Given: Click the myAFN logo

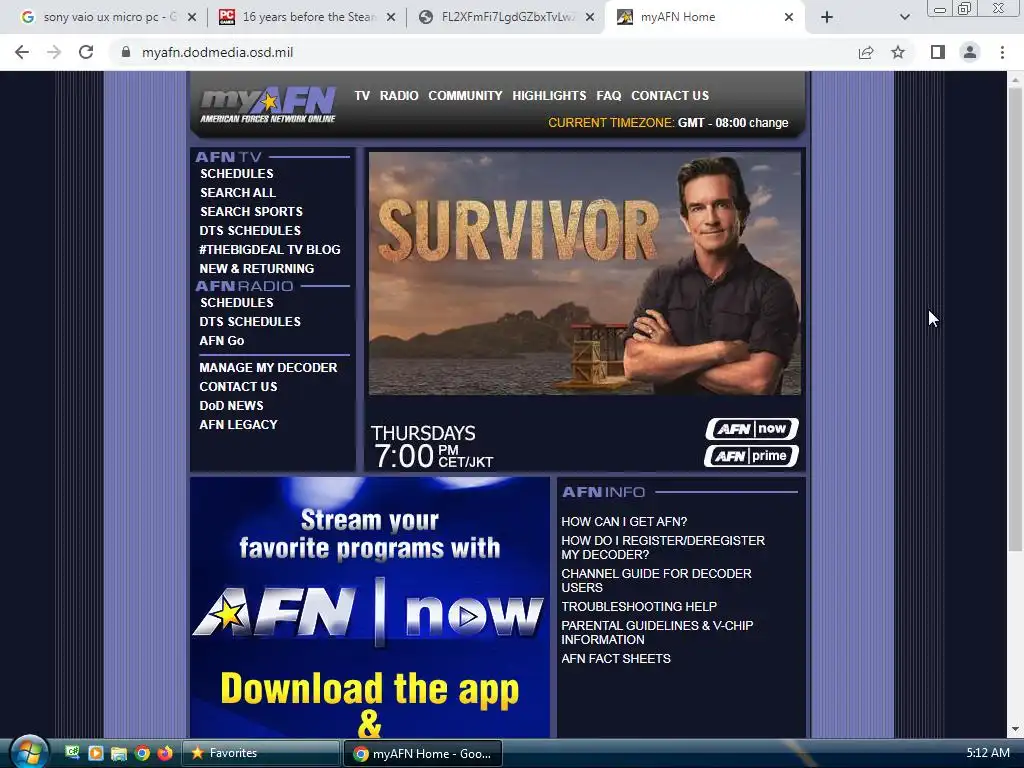Looking at the screenshot, I should [268, 104].
